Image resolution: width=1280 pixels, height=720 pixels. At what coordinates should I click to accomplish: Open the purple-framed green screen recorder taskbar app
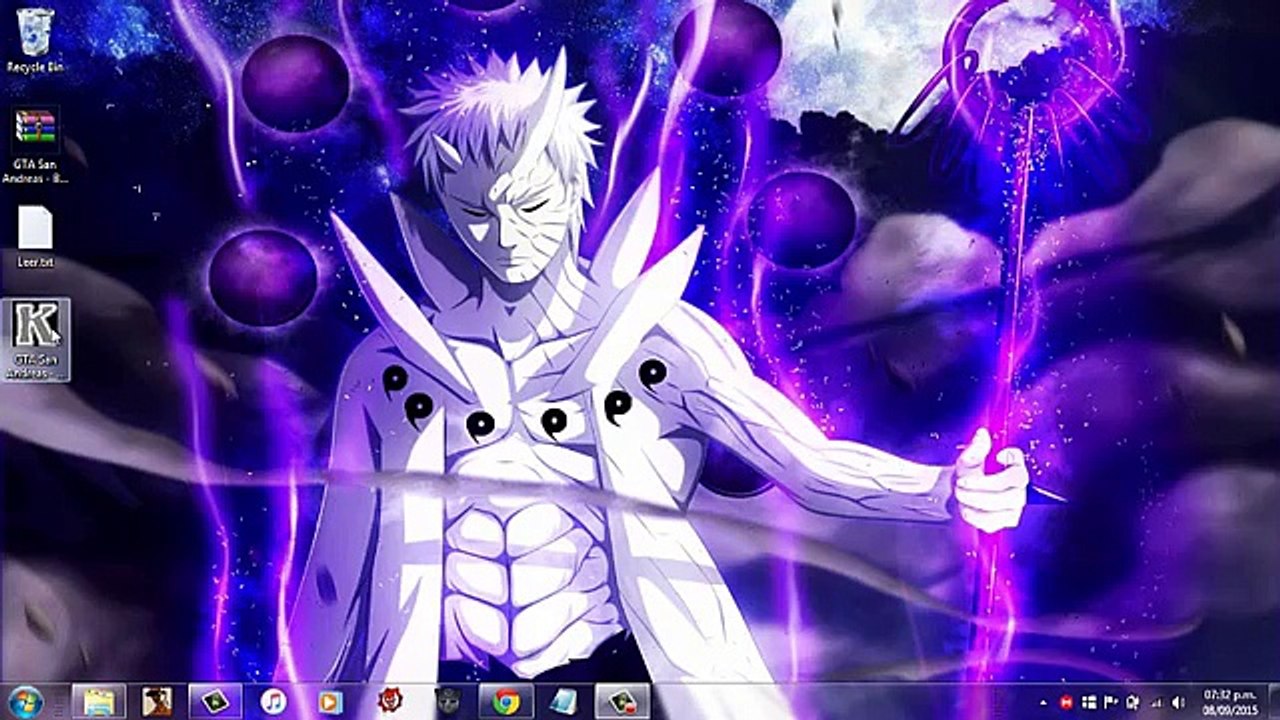pos(215,702)
